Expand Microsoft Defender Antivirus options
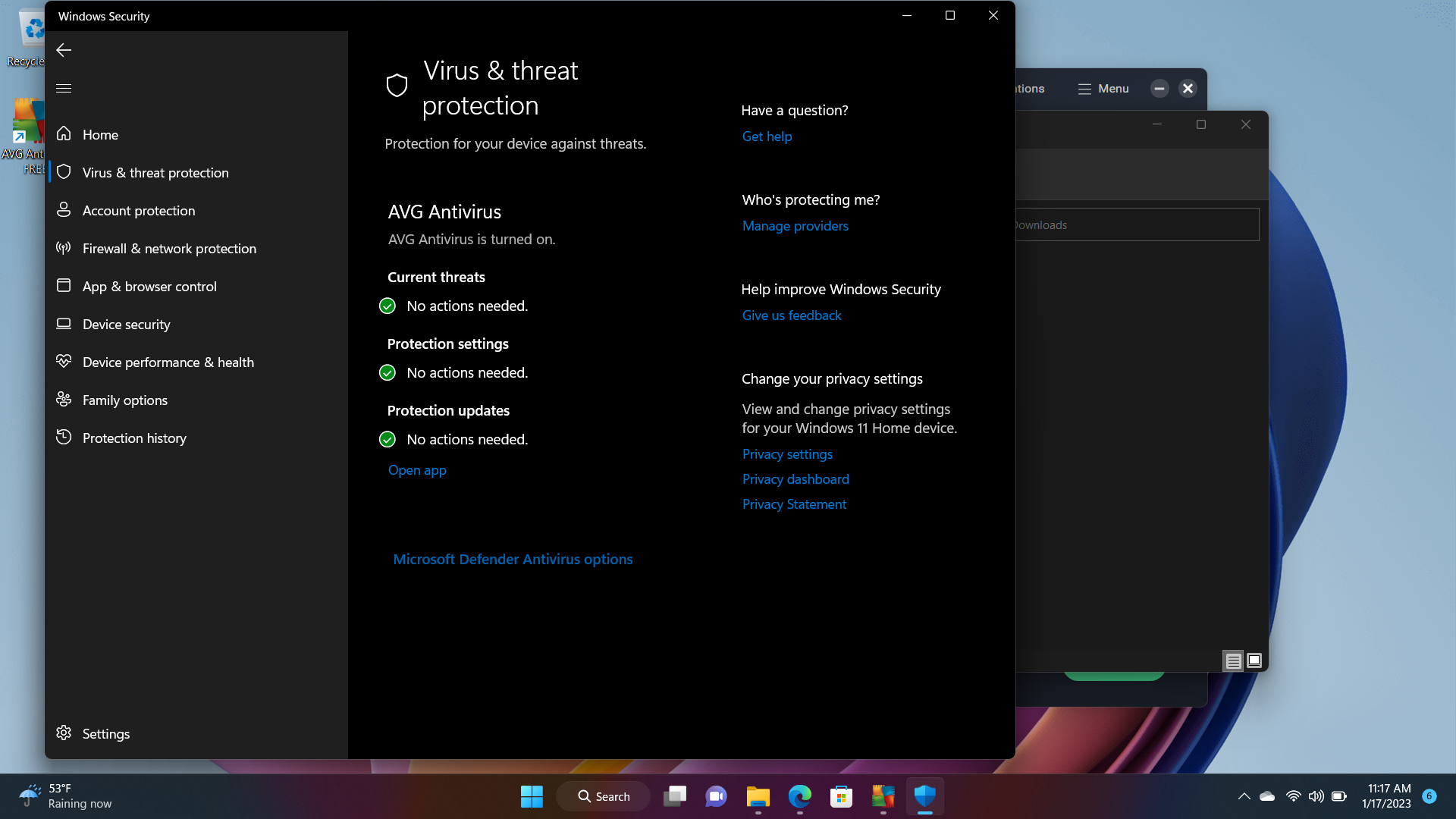The image size is (1456, 819). pos(512,558)
